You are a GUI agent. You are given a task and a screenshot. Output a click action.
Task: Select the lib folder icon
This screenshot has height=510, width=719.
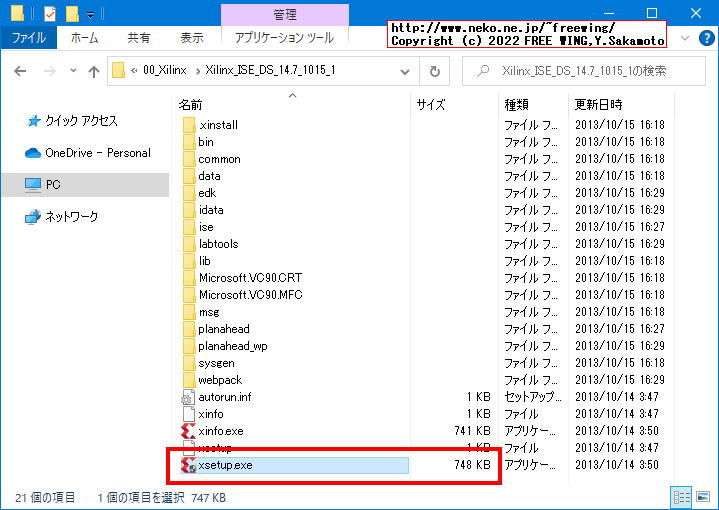pos(188,261)
